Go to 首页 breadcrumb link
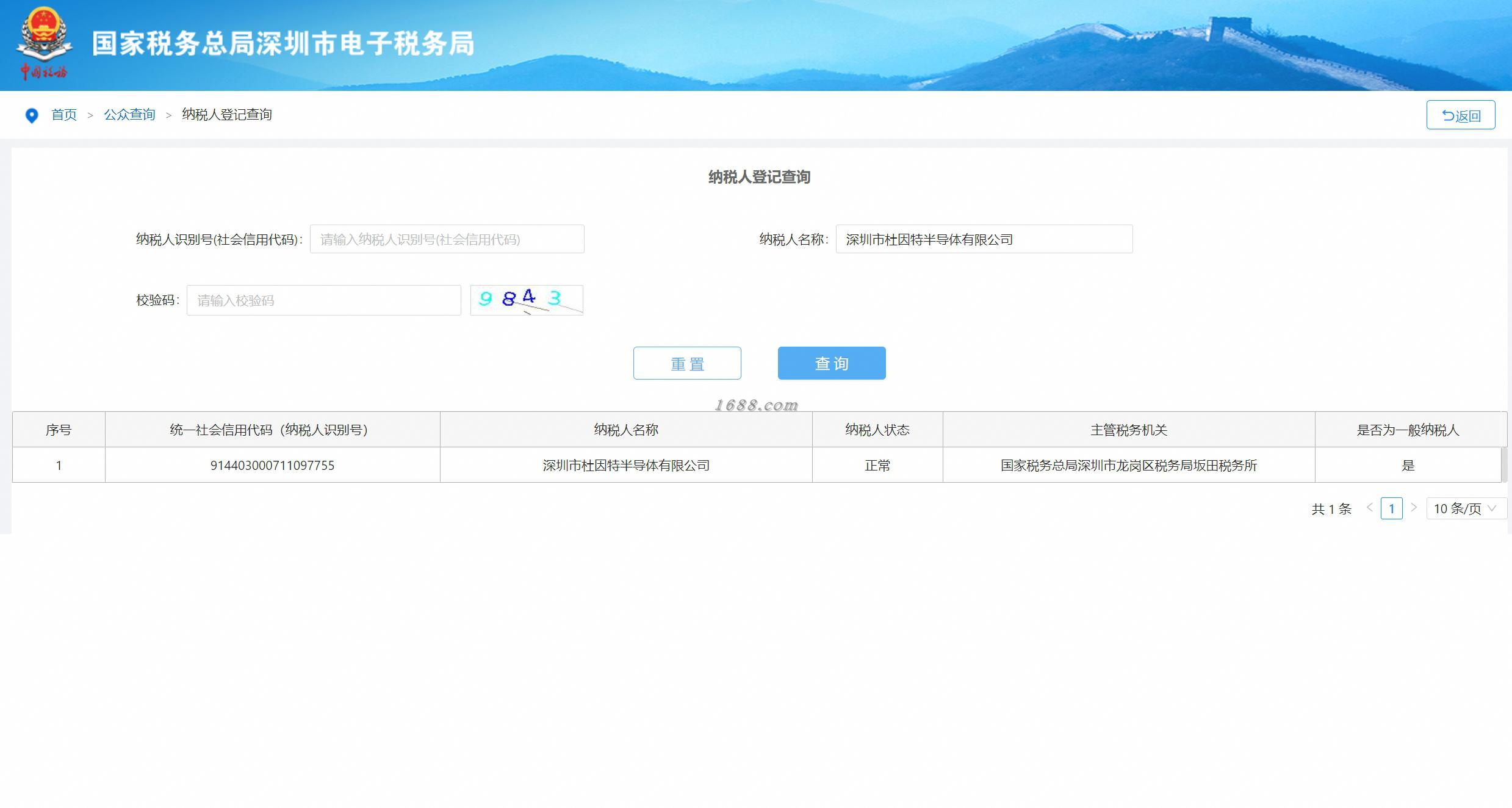 click(64, 115)
